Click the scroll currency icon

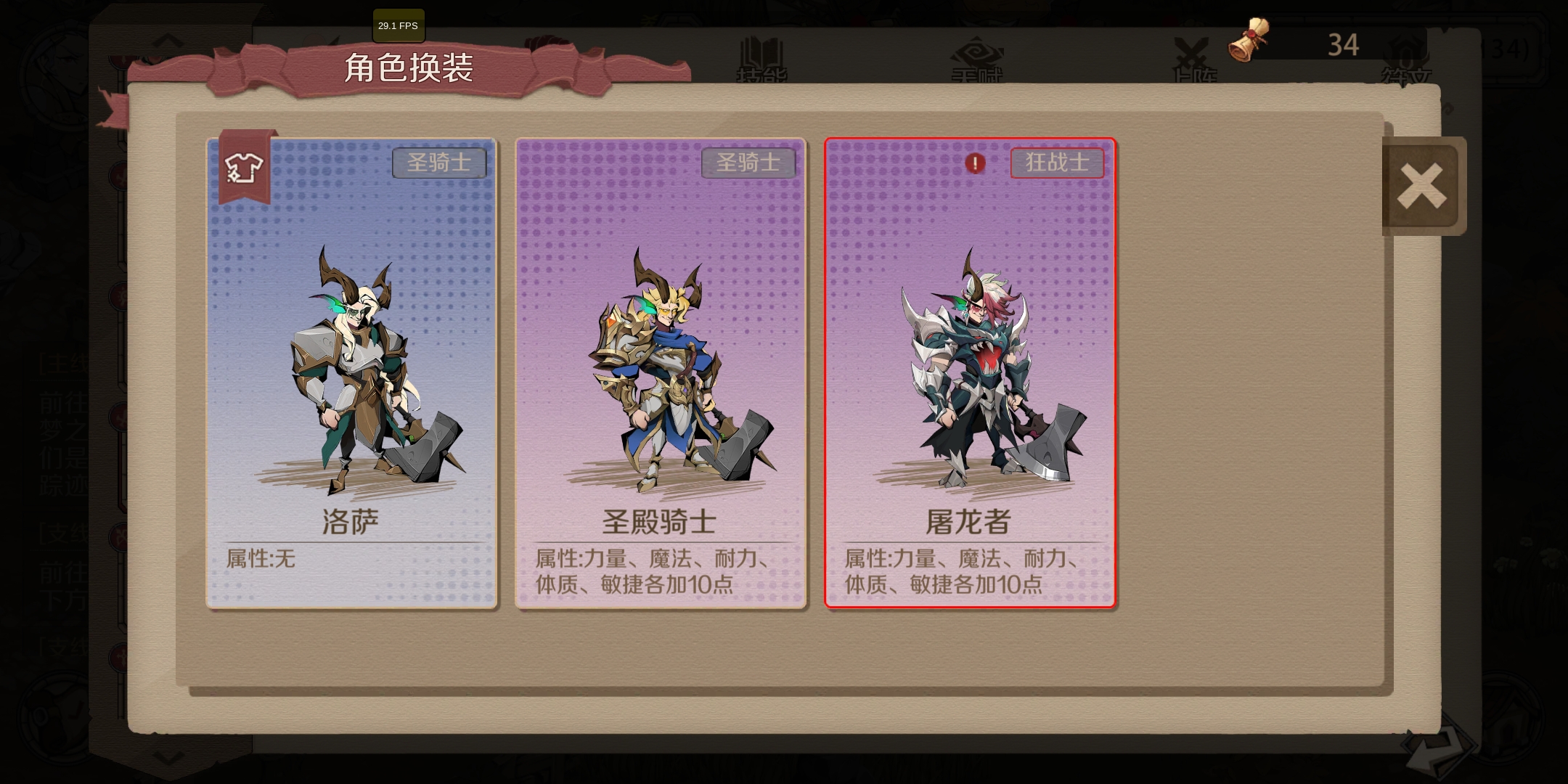[1249, 40]
